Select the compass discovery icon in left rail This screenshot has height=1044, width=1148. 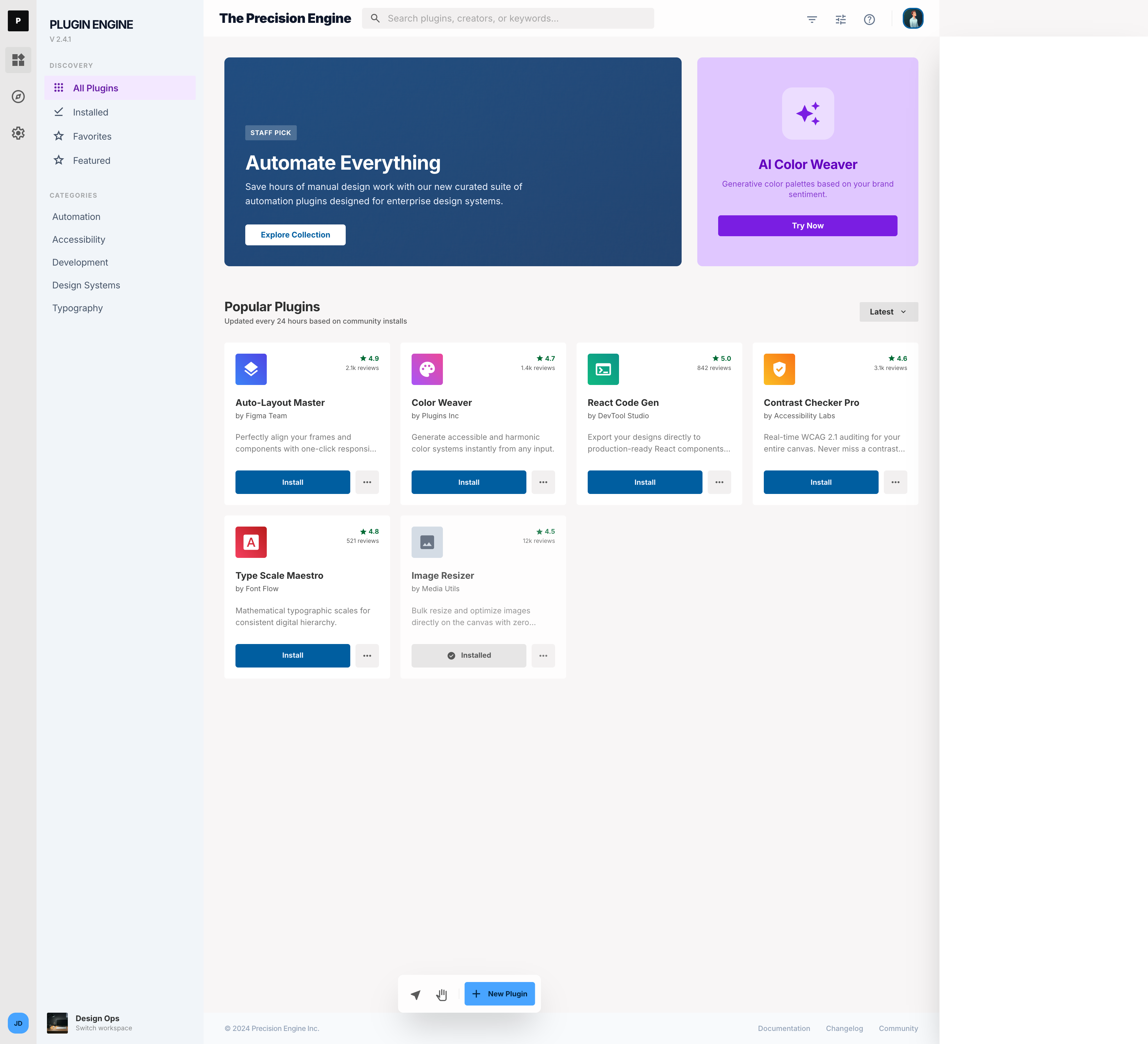pos(18,97)
